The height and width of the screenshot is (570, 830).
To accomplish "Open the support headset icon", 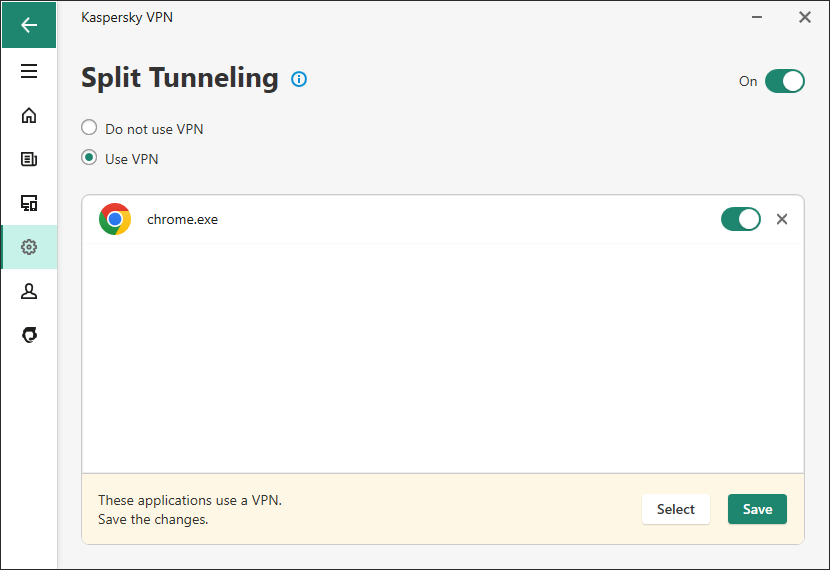I will click(x=29, y=335).
